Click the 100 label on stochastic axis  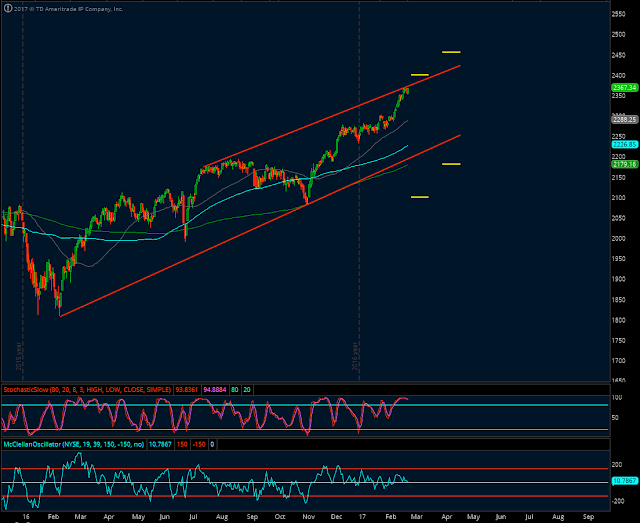[x=617, y=398]
